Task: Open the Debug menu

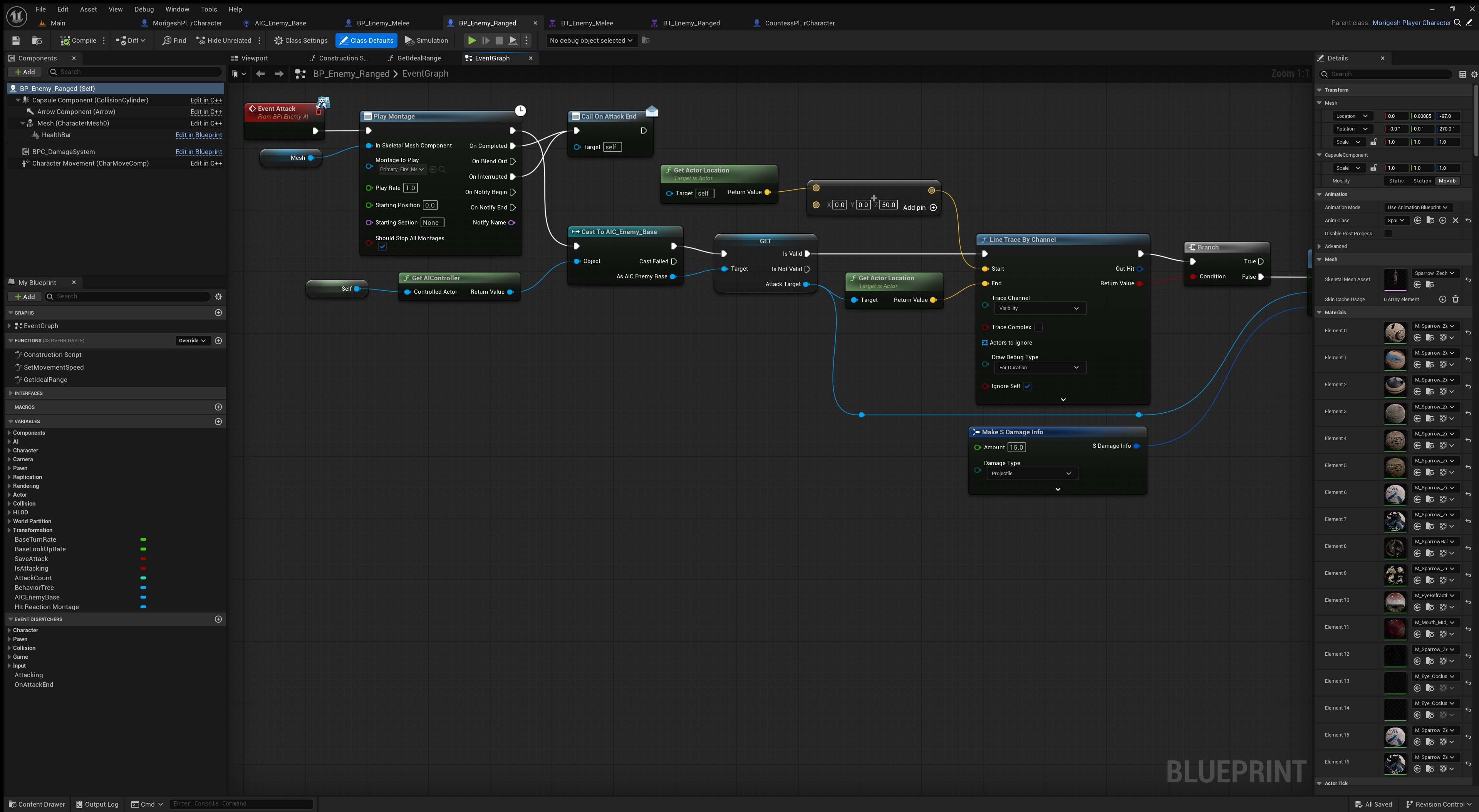Action: tap(144, 9)
